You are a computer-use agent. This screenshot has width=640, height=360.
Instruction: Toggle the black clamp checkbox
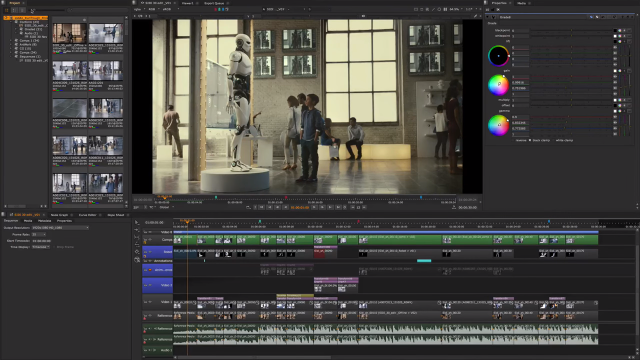(530, 140)
